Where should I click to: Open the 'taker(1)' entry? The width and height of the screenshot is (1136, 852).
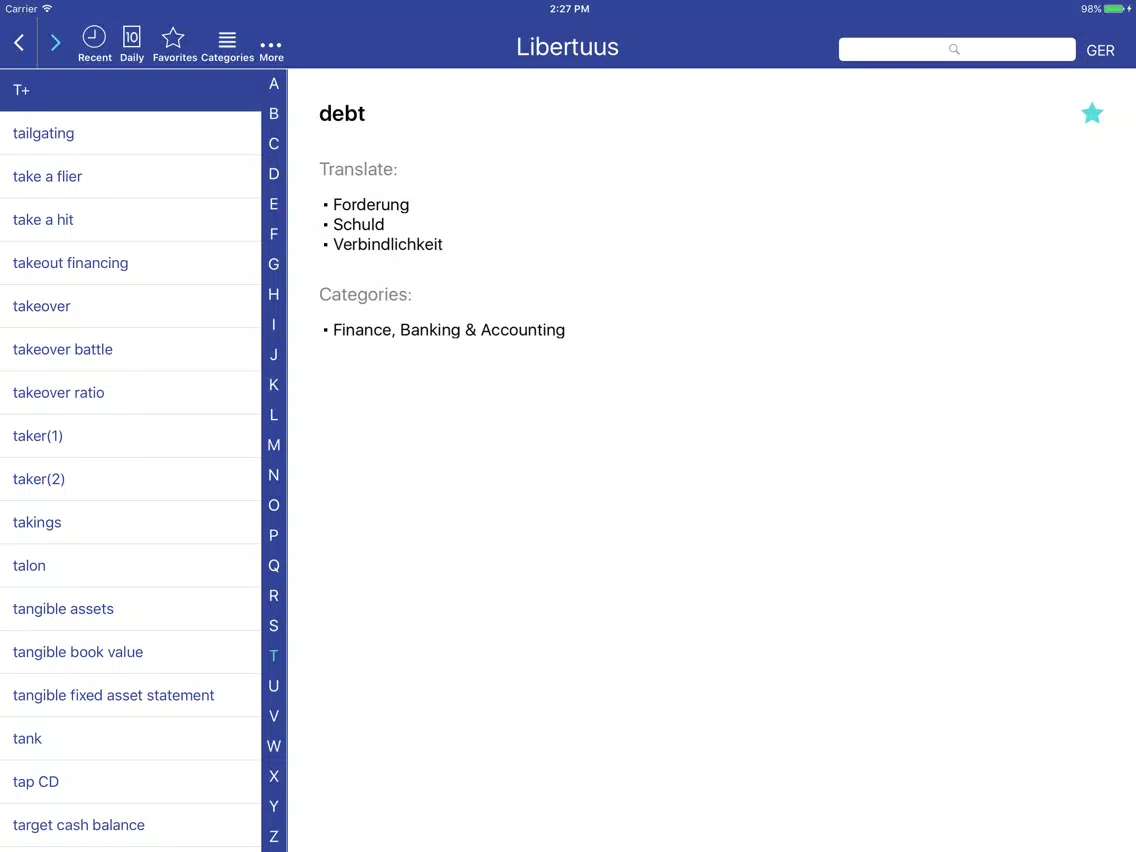click(130, 436)
